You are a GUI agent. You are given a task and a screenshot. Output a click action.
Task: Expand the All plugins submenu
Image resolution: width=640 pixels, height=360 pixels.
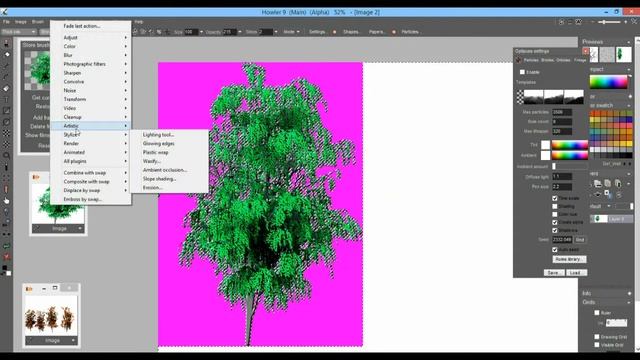[91, 161]
